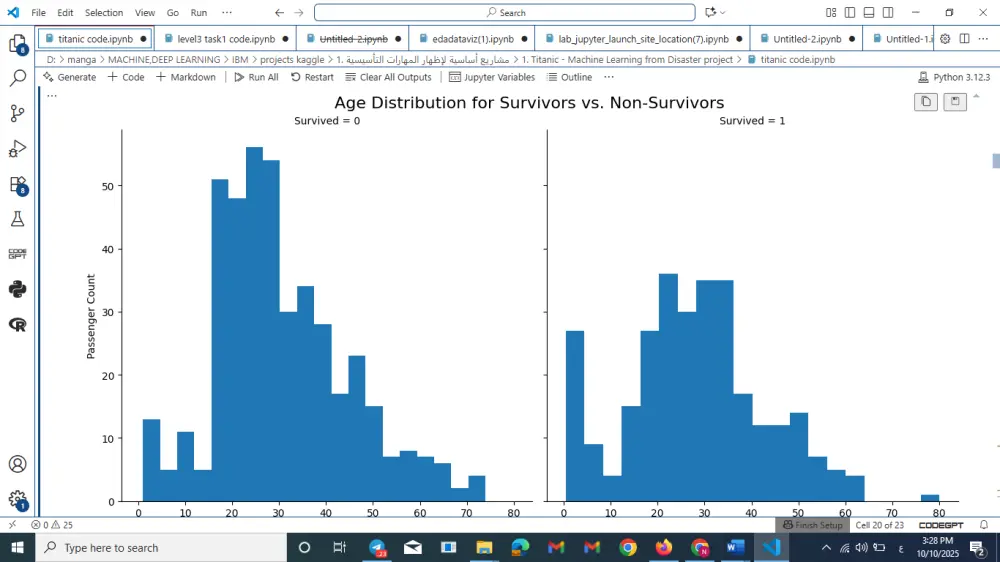Switch to 'lab_jupyter_launch_site_location(7).ipynb' tab
Screen dimensions: 1000x562
(643, 39)
